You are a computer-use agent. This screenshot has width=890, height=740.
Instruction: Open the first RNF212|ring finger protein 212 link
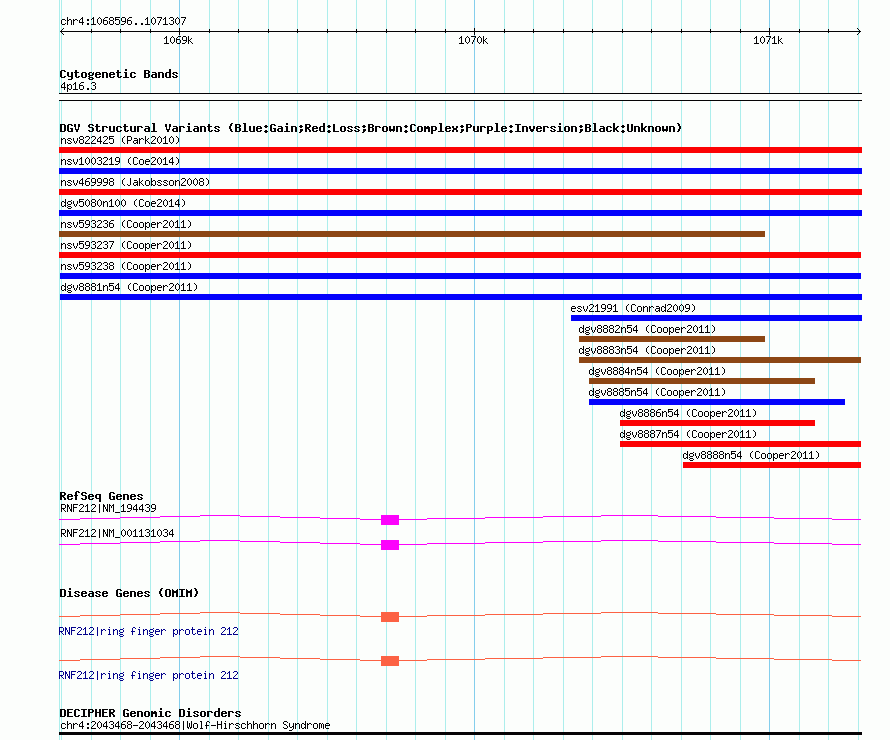click(x=149, y=631)
